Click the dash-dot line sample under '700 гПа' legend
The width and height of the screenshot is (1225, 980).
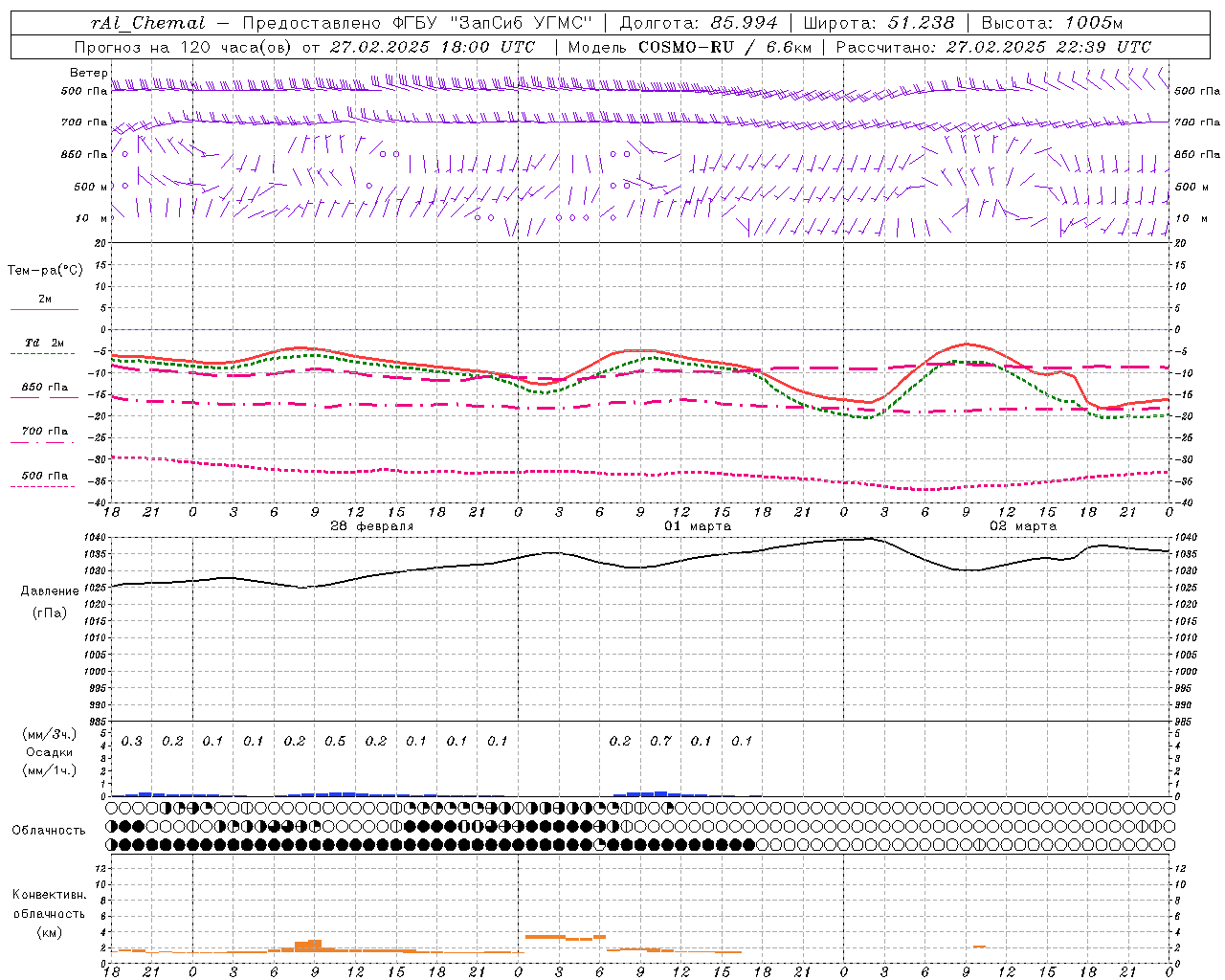(x=43, y=442)
